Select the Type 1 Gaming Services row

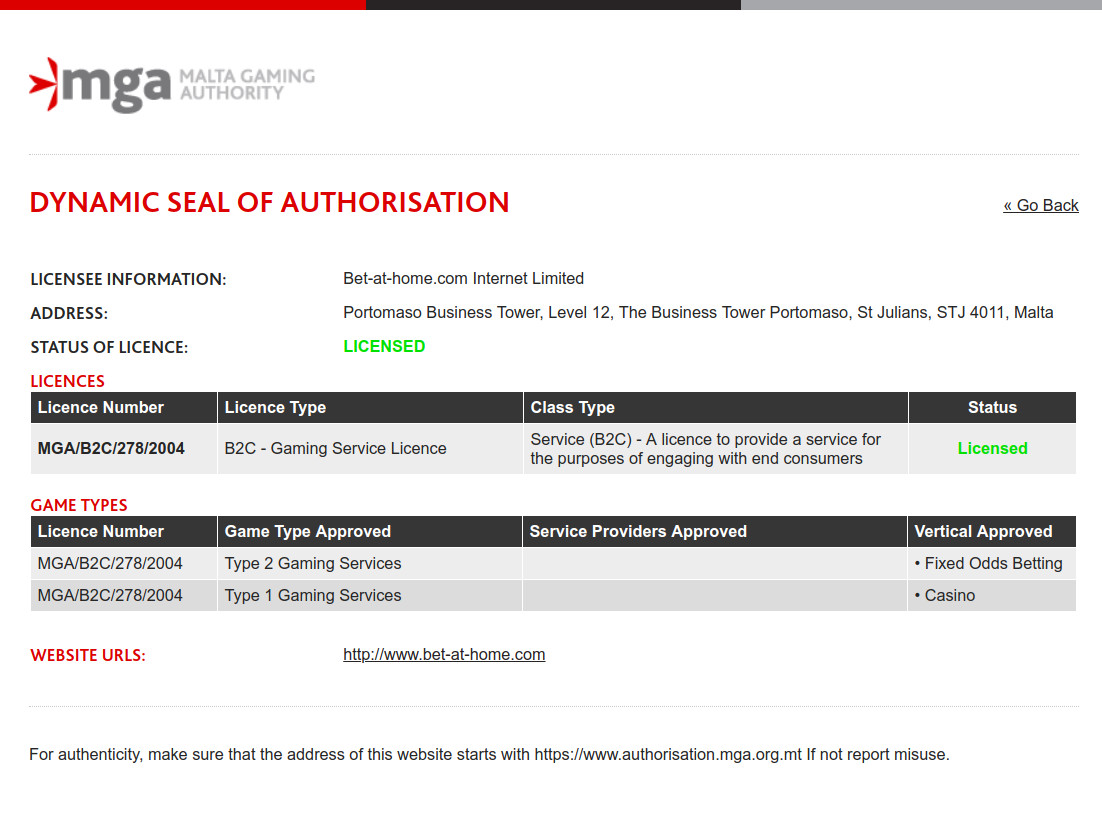pyautogui.click(x=313, y=596)
